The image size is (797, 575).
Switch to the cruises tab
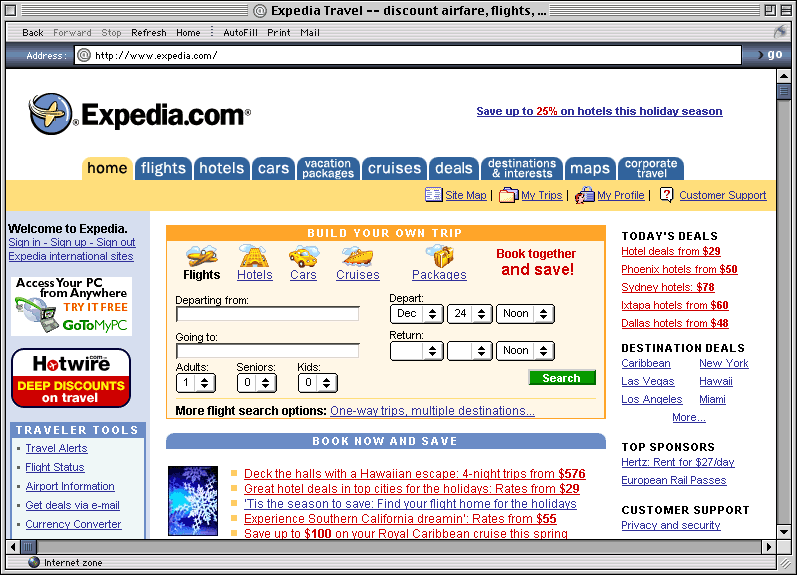[394, 168]
